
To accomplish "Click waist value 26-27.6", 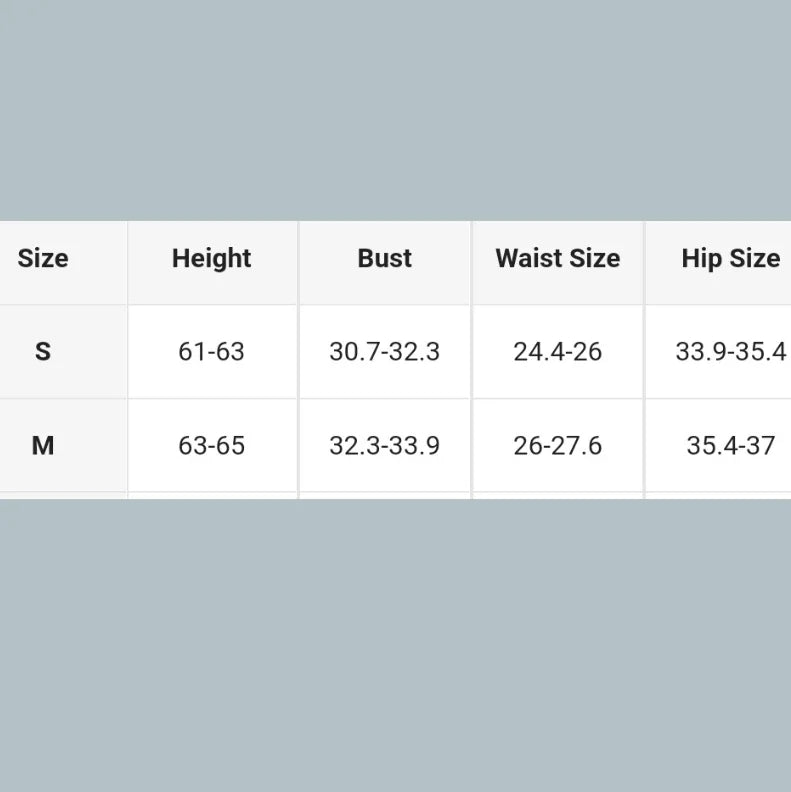I will 557,445.
